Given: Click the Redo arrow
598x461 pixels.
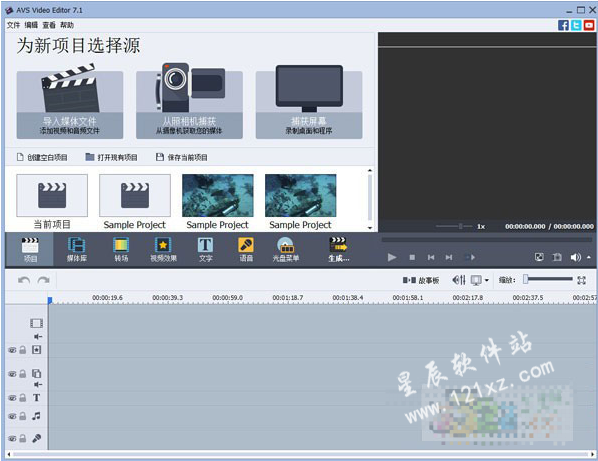Looking at the screenshot, I should click(x=43, y=280).
